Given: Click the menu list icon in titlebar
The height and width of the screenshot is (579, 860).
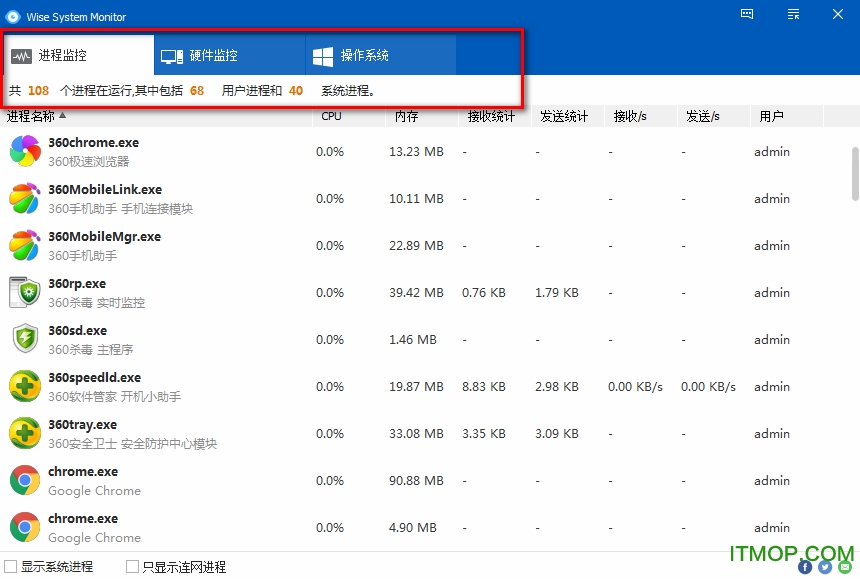Looking at the screenshot, I should point(793,14).
